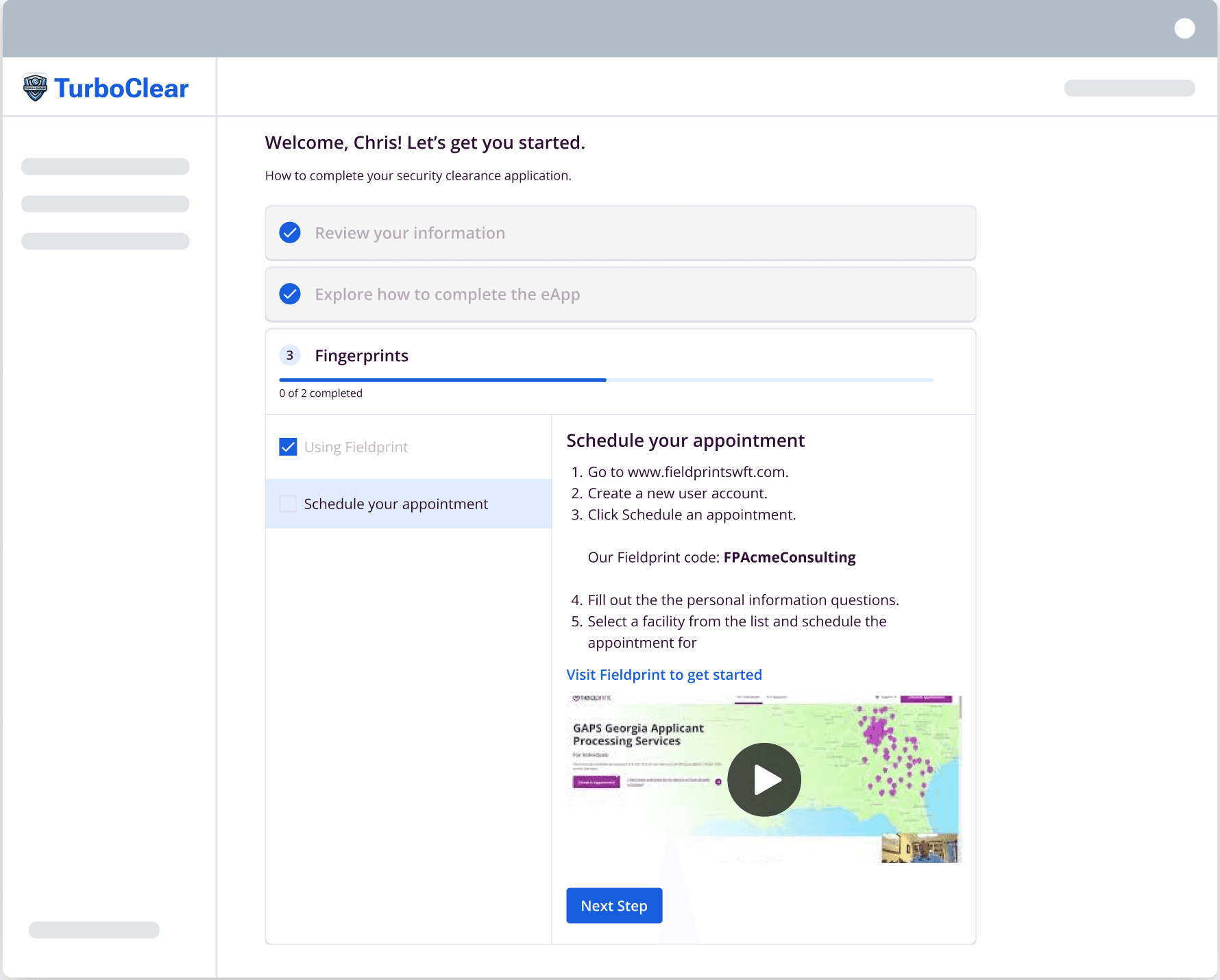Image resolution: width=1220 pixels, height=980 pixels.
Task: Uncheck the Using Fieldprint checkbox
Action: coord(289,448)
